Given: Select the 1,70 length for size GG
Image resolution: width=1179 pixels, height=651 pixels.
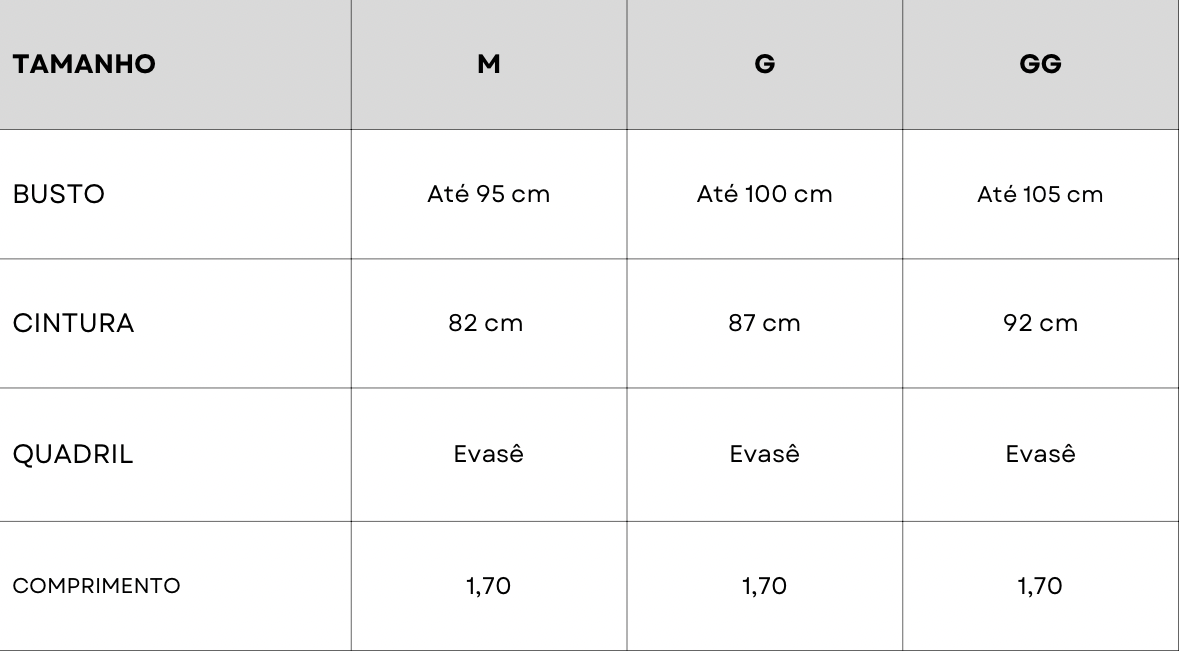Looking at the screenshot, I should pyautogui.click(x=1040, y=586).
